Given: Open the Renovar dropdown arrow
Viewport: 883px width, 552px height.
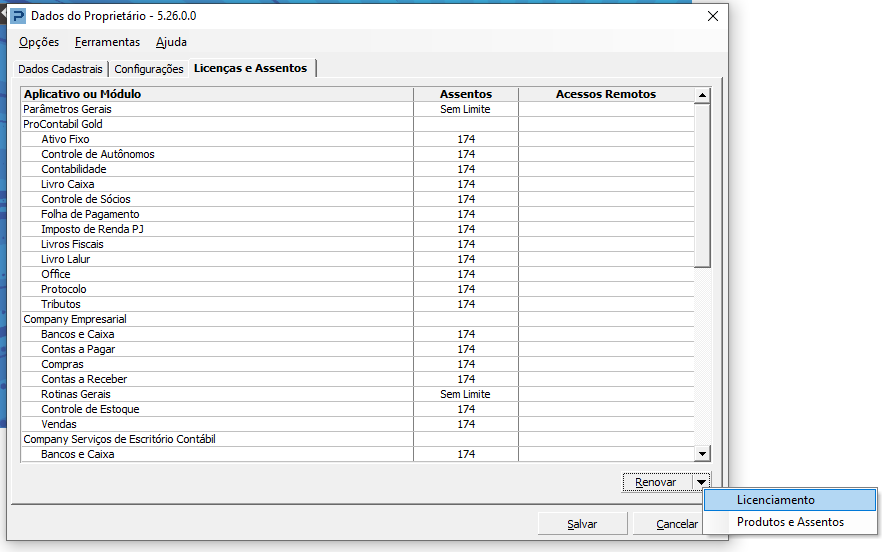Looking at the screenshot, I should (701, 482).
